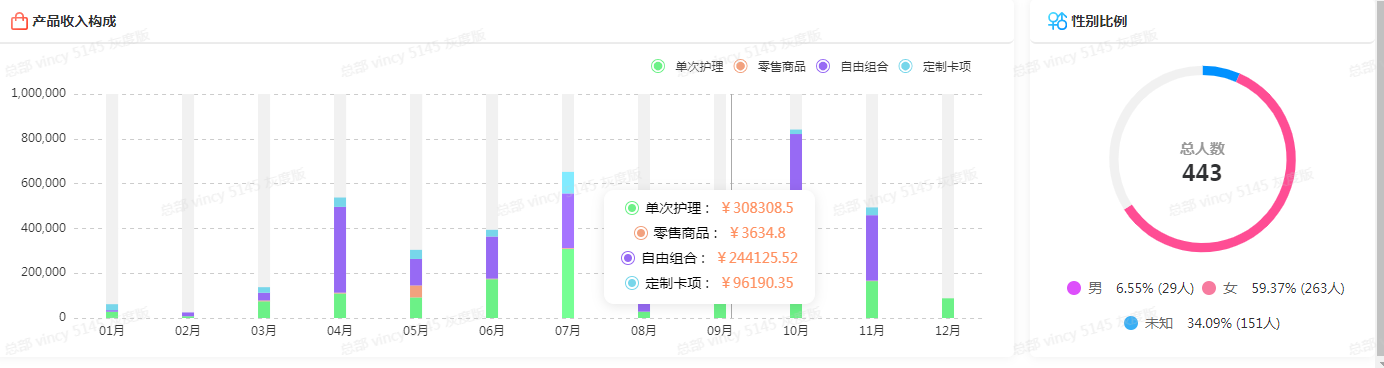Toggle the 零售商品 legend series
The width and height of the screenshot is (1384, 368).
769,67
